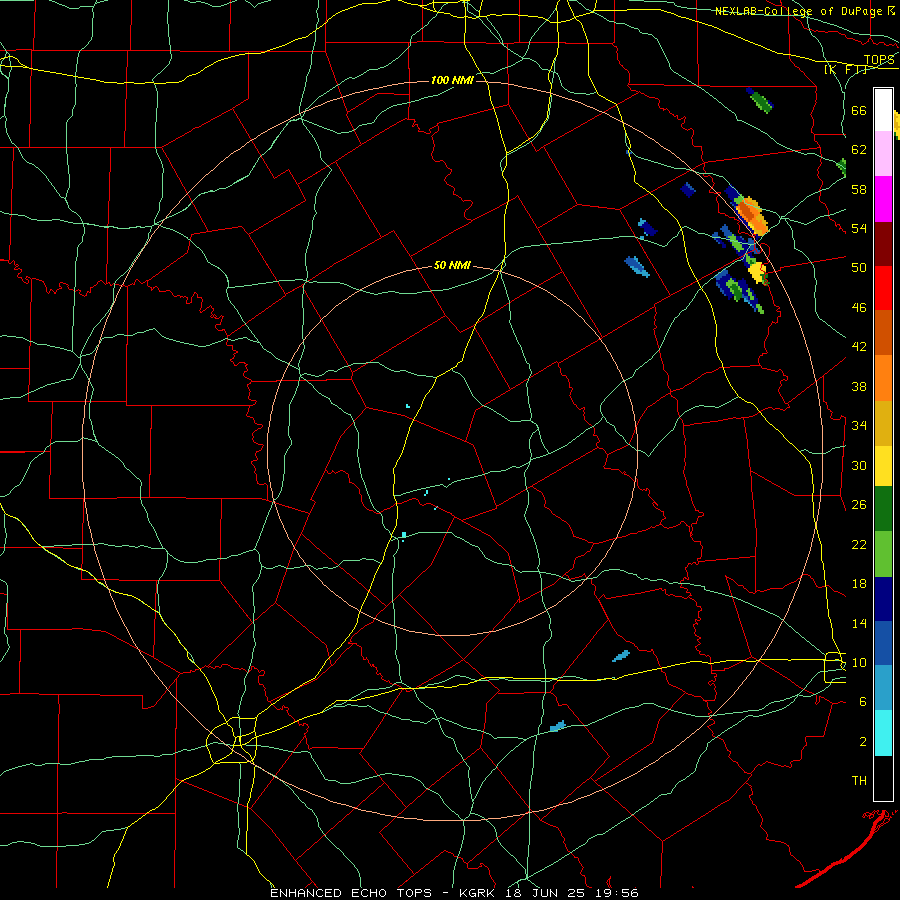The width and height of the screenshot is (900, 900).
Task: Click legend value '50'
Action: click(x=859, y=267)
